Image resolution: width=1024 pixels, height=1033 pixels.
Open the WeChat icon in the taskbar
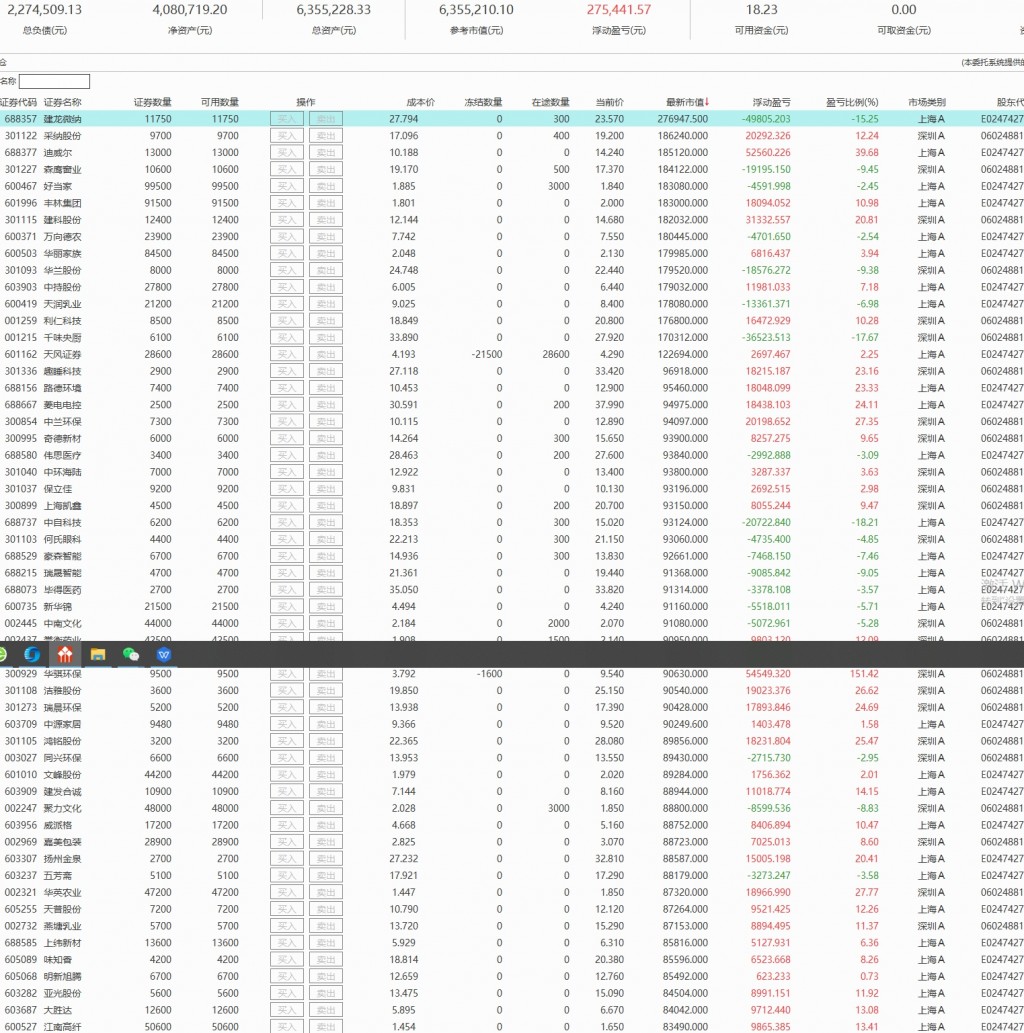point(131,655)
